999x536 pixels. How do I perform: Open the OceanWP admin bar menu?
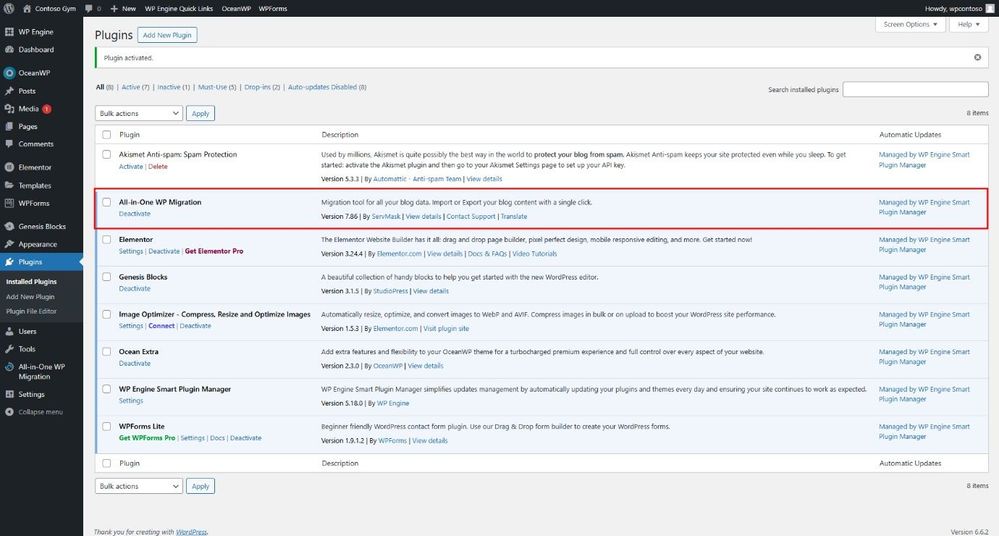tap(236, 8)
